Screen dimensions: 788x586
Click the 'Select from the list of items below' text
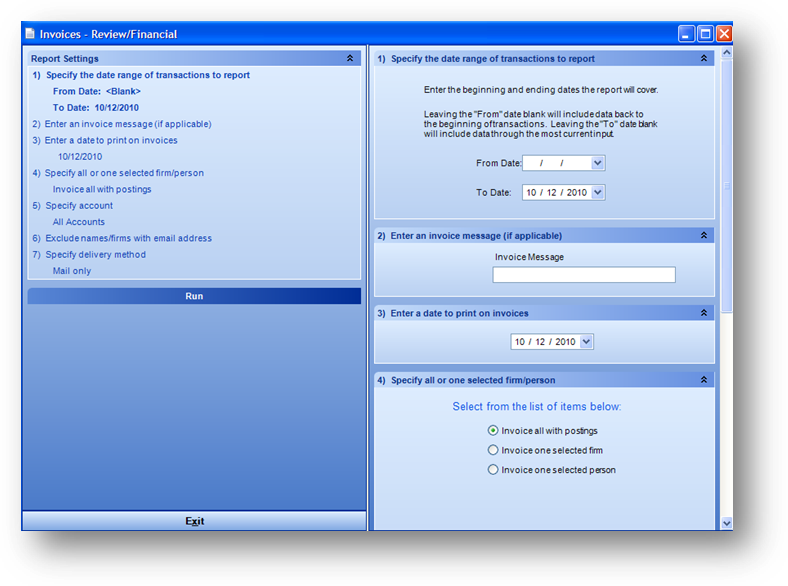coord(537,406)
